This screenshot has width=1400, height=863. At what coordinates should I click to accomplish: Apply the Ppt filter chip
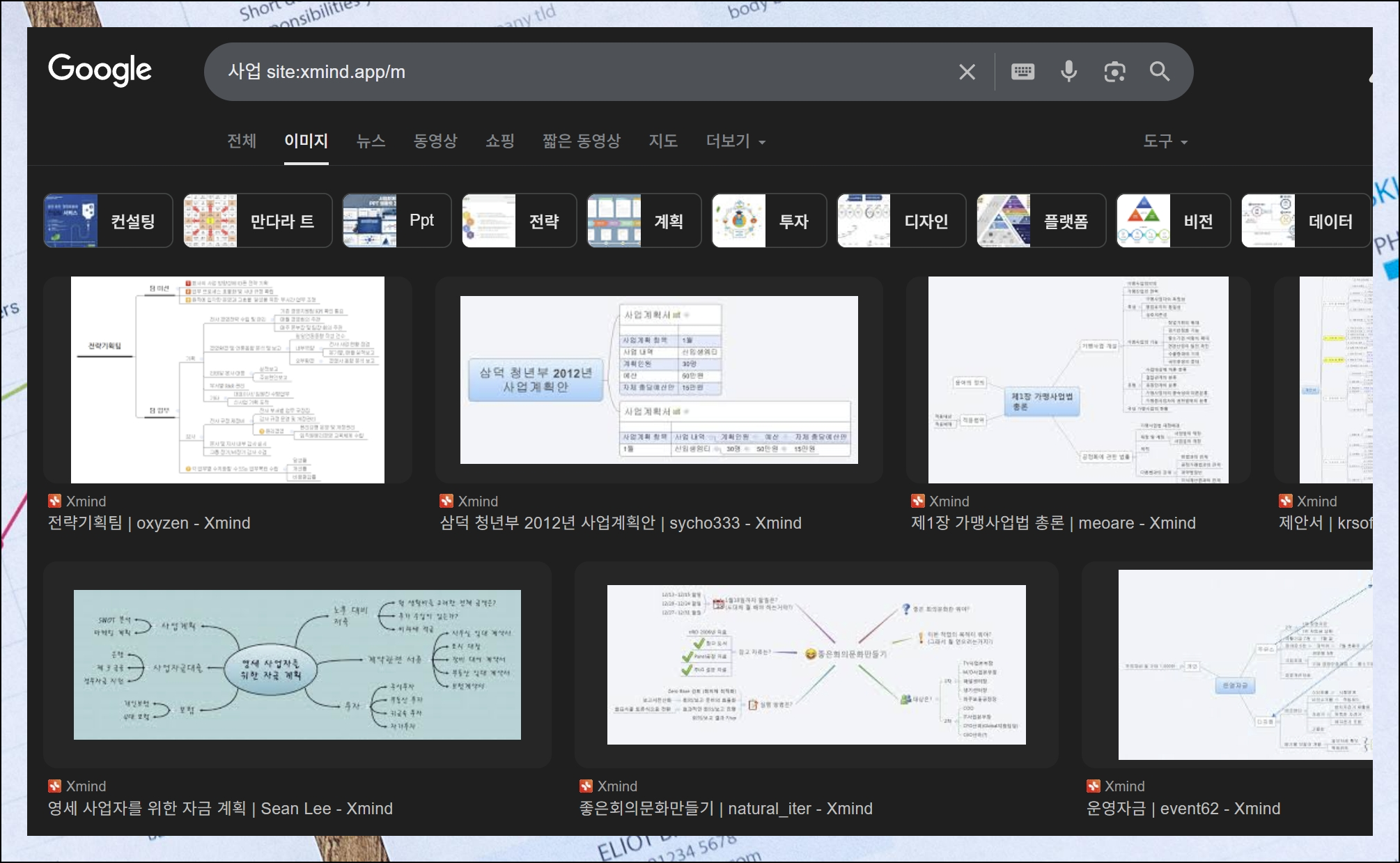tap(397, 221)
